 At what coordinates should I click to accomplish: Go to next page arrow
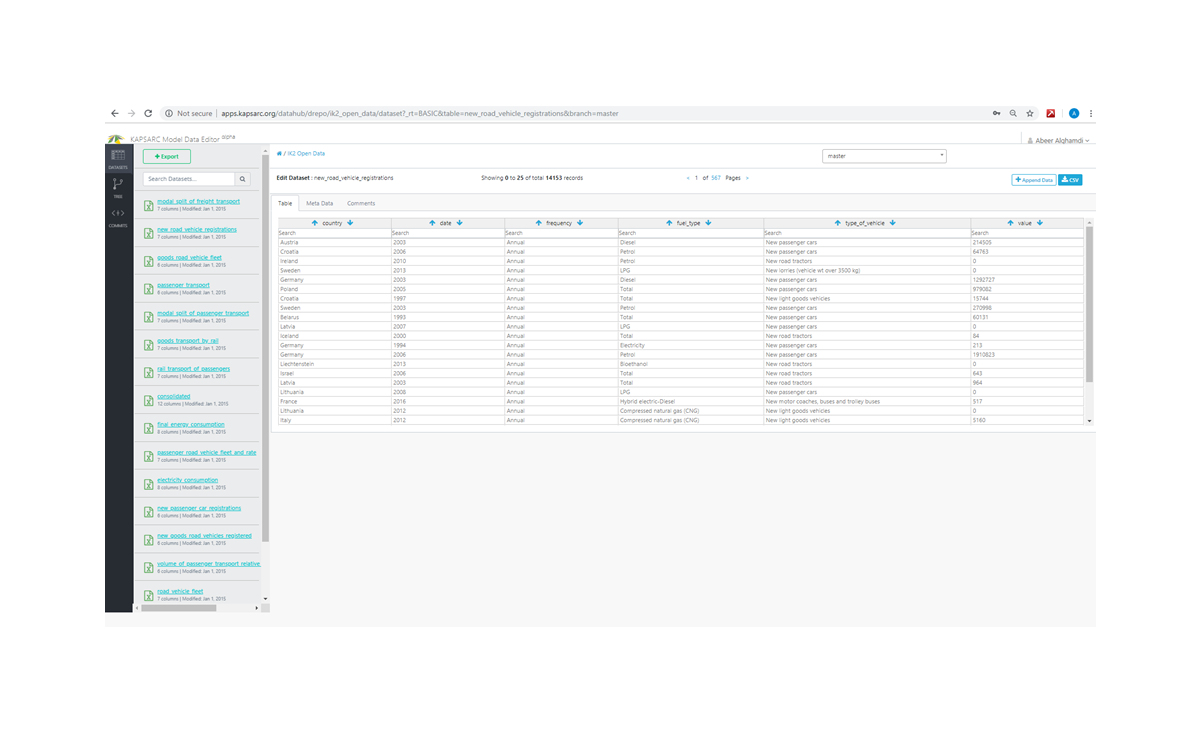coord(747,178)
